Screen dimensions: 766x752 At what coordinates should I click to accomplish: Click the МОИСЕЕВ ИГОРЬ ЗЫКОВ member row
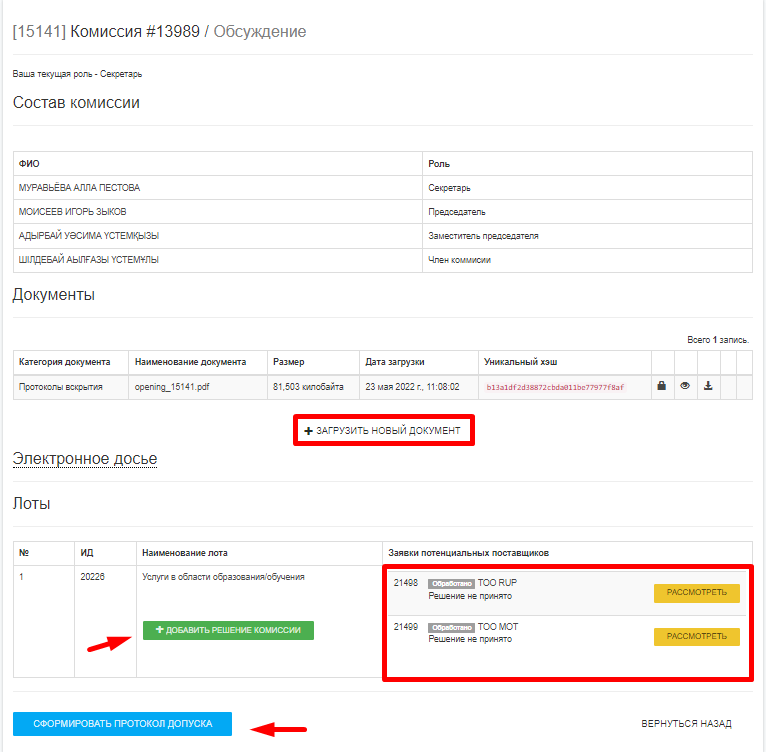click(72, 212)
